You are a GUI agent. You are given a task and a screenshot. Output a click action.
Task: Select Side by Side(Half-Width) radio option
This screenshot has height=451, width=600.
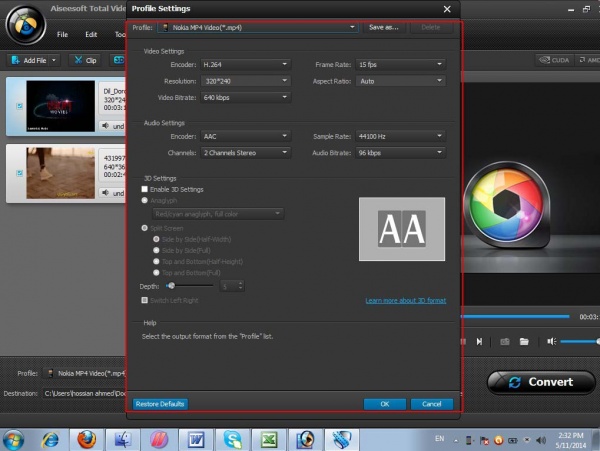tap(155, 239)
